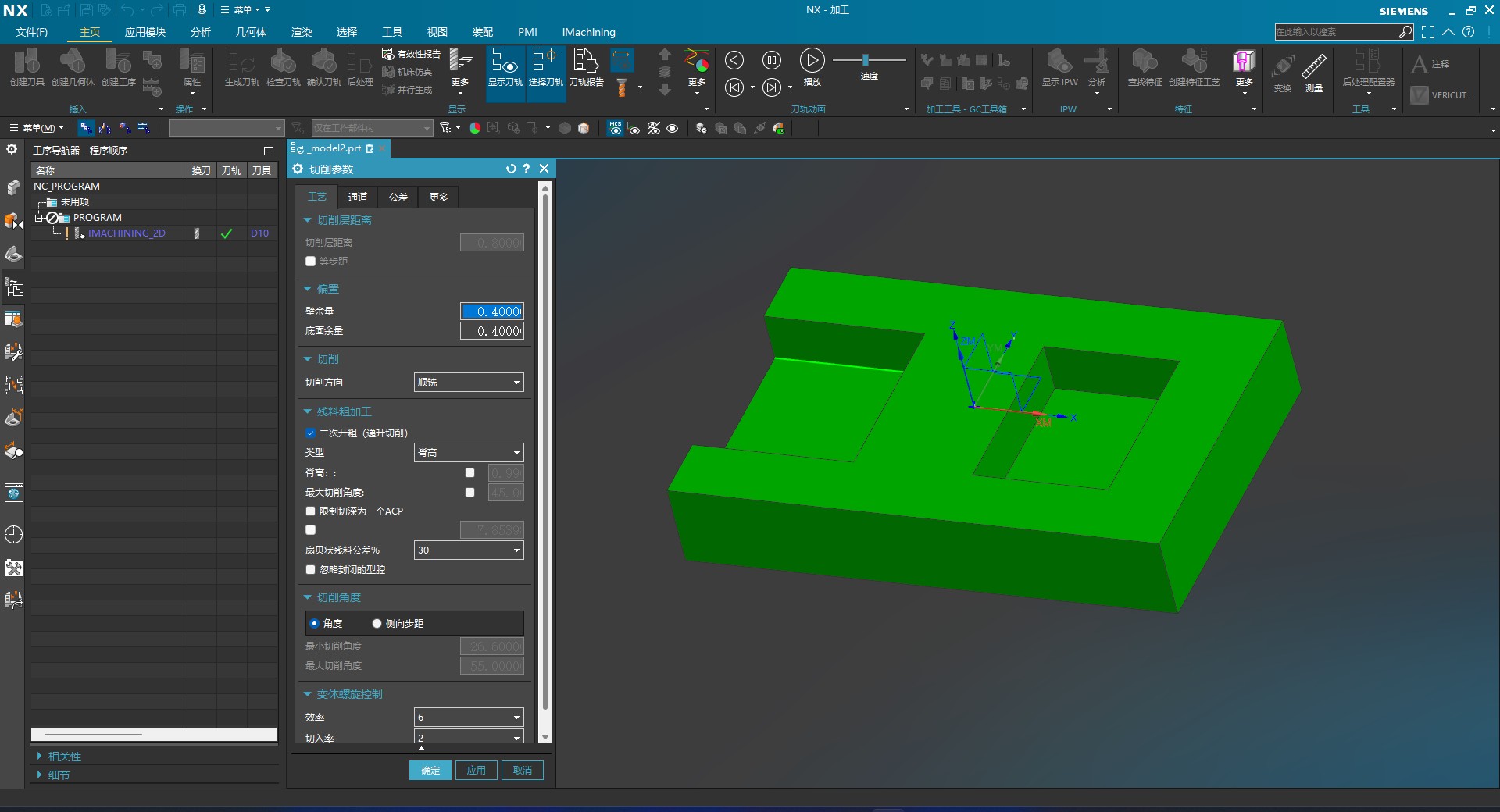
Task: Click the Verify Tool Path (确认刀轨) icon
Action: [323, 66]
